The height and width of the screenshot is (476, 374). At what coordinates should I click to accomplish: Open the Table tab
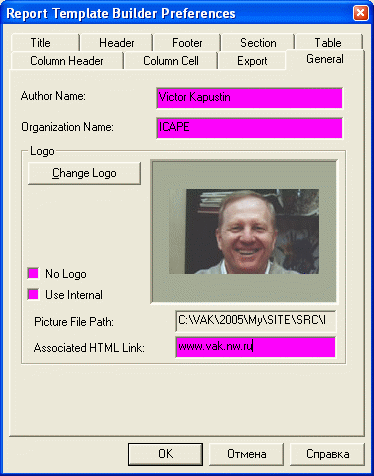point(328,43)
